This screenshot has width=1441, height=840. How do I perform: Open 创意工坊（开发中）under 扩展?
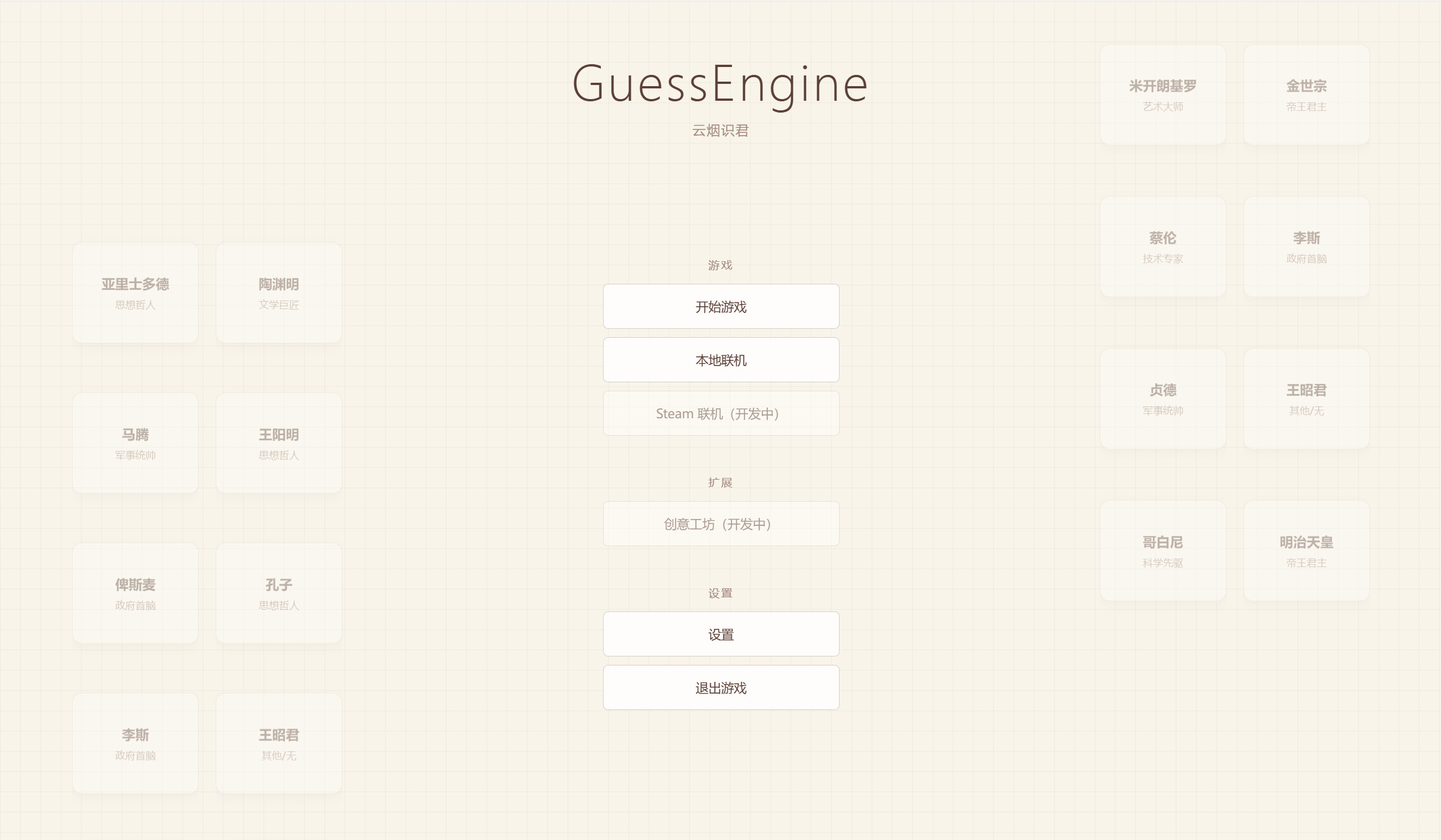721,523
